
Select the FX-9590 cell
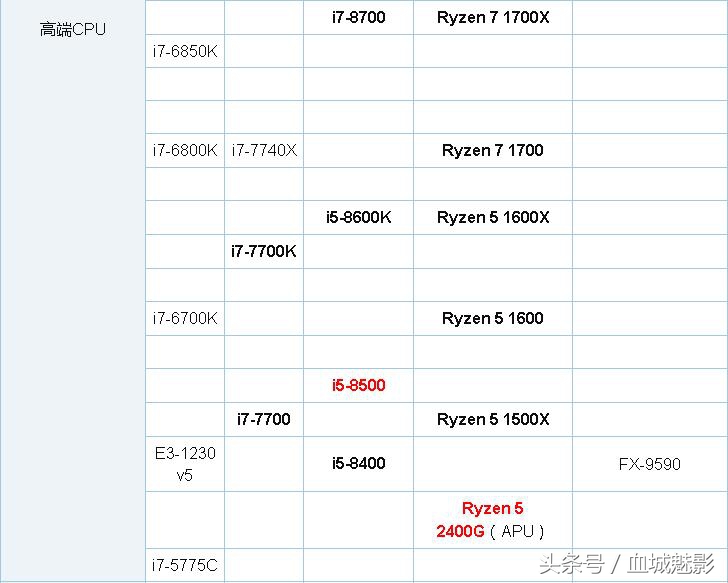pyautogui.click(x=650, y=464)
